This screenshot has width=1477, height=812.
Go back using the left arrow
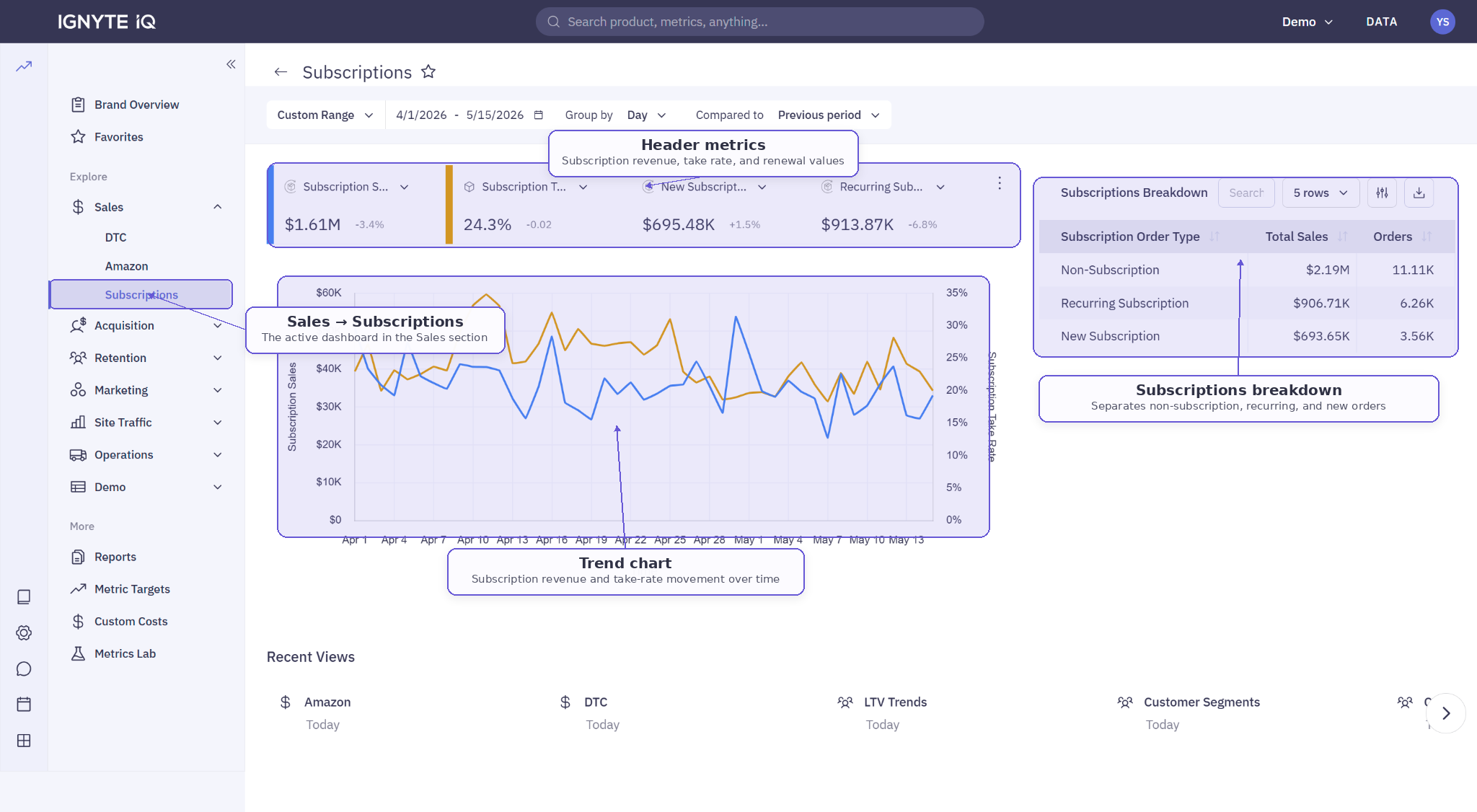point(281,72)
